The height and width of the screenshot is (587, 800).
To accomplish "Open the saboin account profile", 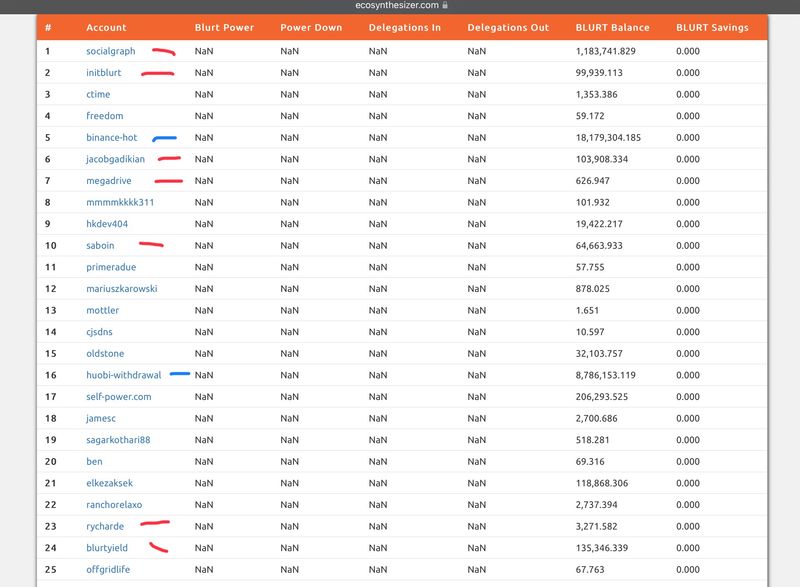I will pyautogui.click(x=100, y=246).
